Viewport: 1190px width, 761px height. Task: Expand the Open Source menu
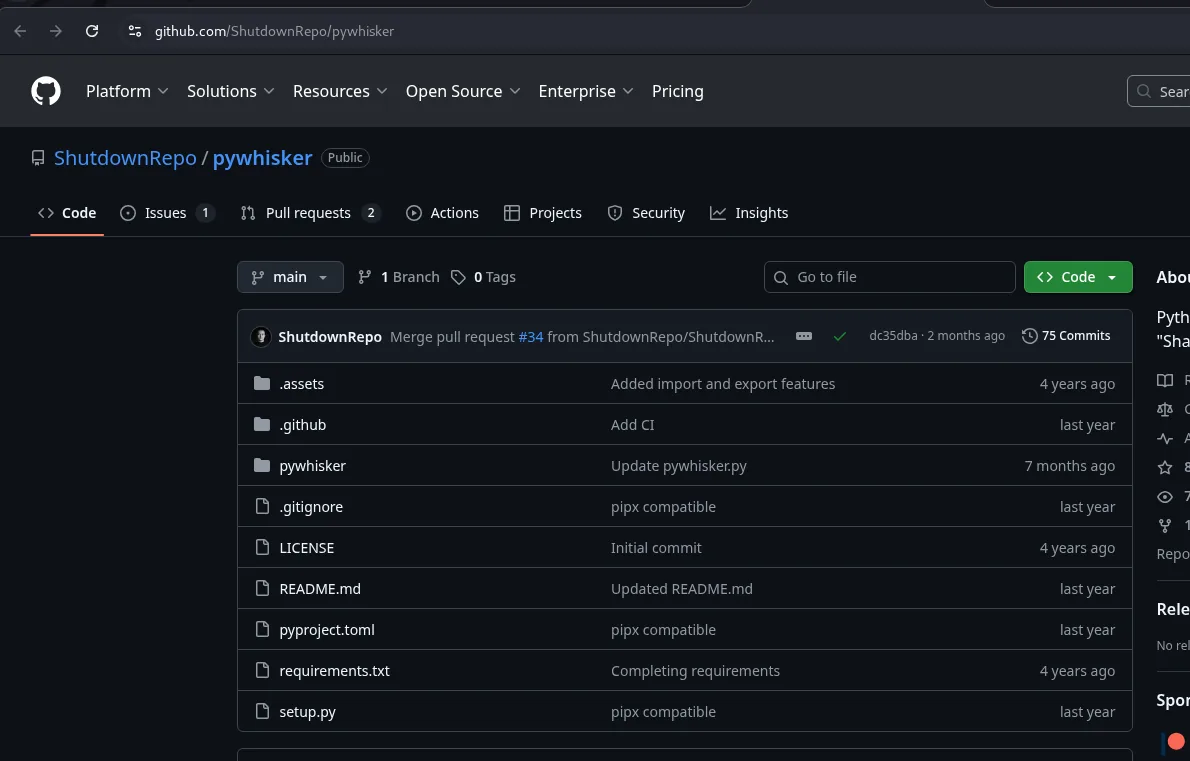[462, 91]
